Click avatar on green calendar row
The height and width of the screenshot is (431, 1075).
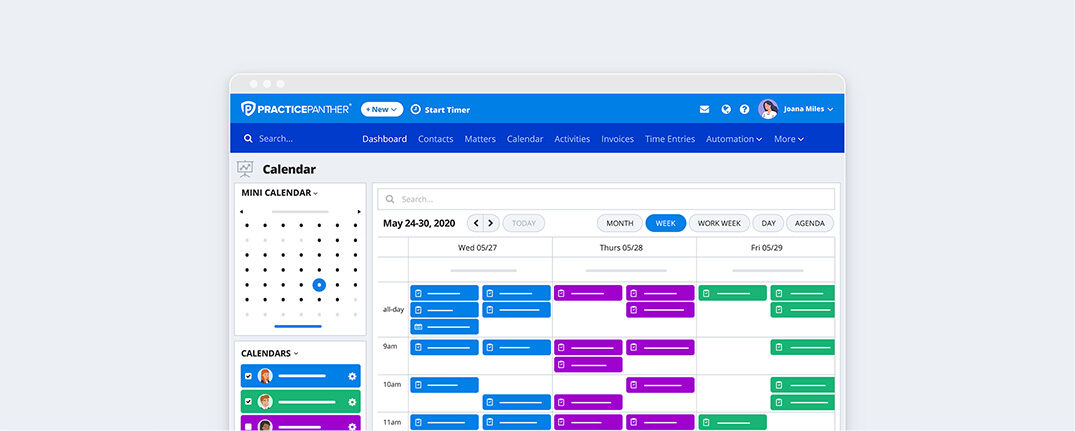click(265, 402)
